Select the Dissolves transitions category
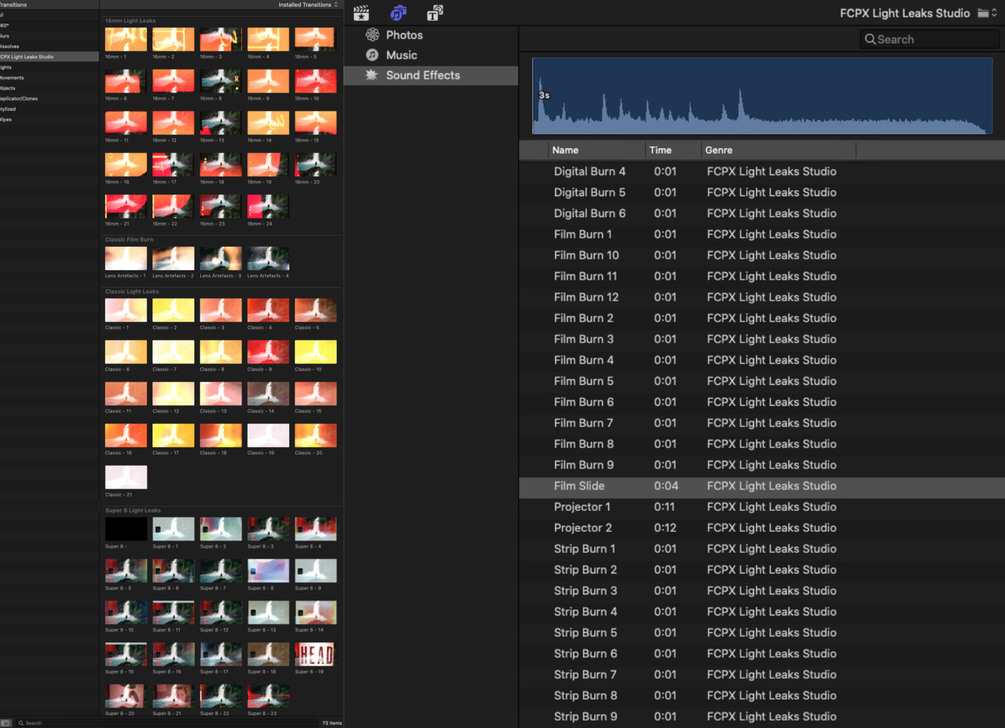 point(49,46)
